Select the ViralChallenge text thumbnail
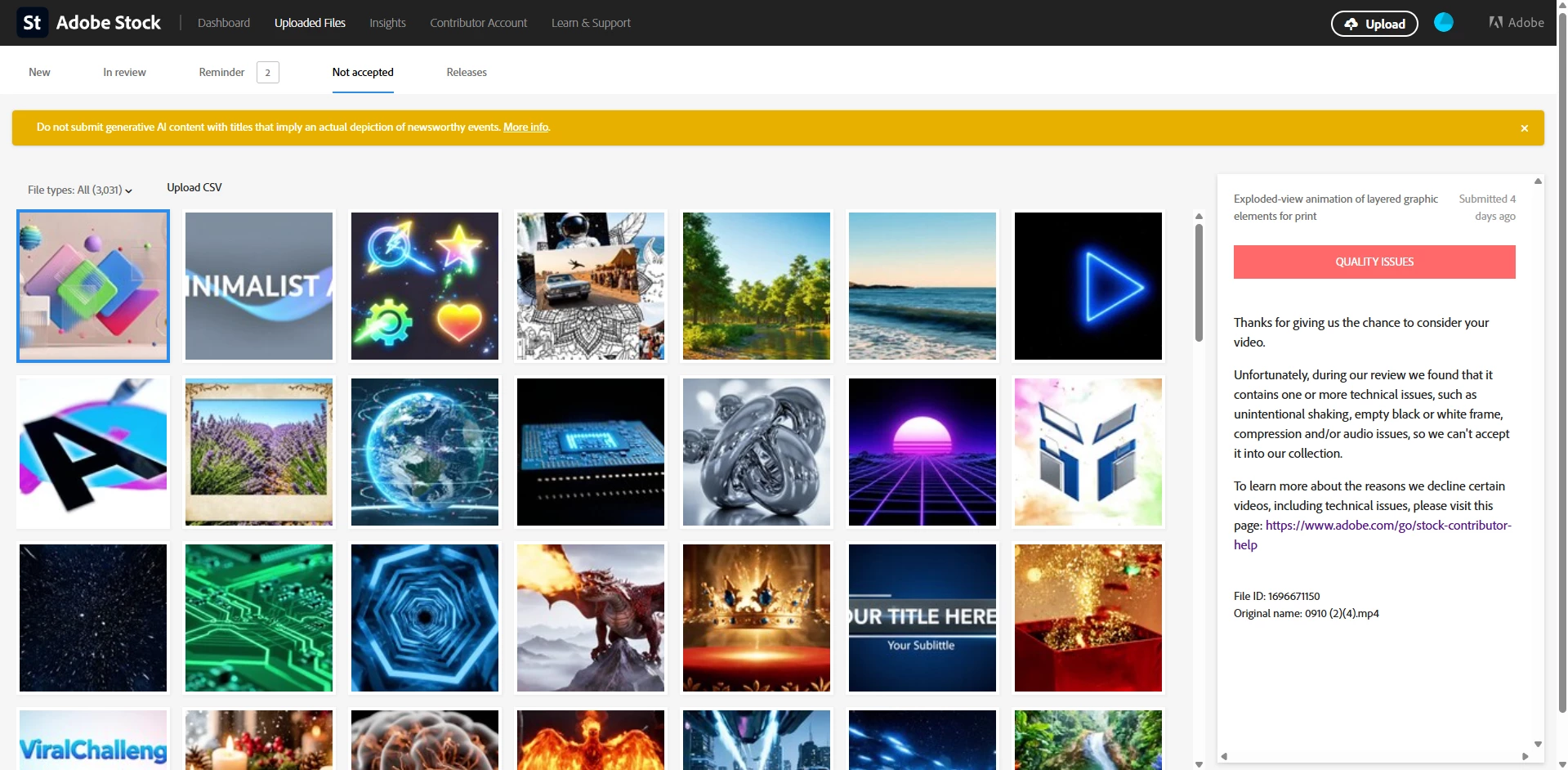 click(93, 740)
